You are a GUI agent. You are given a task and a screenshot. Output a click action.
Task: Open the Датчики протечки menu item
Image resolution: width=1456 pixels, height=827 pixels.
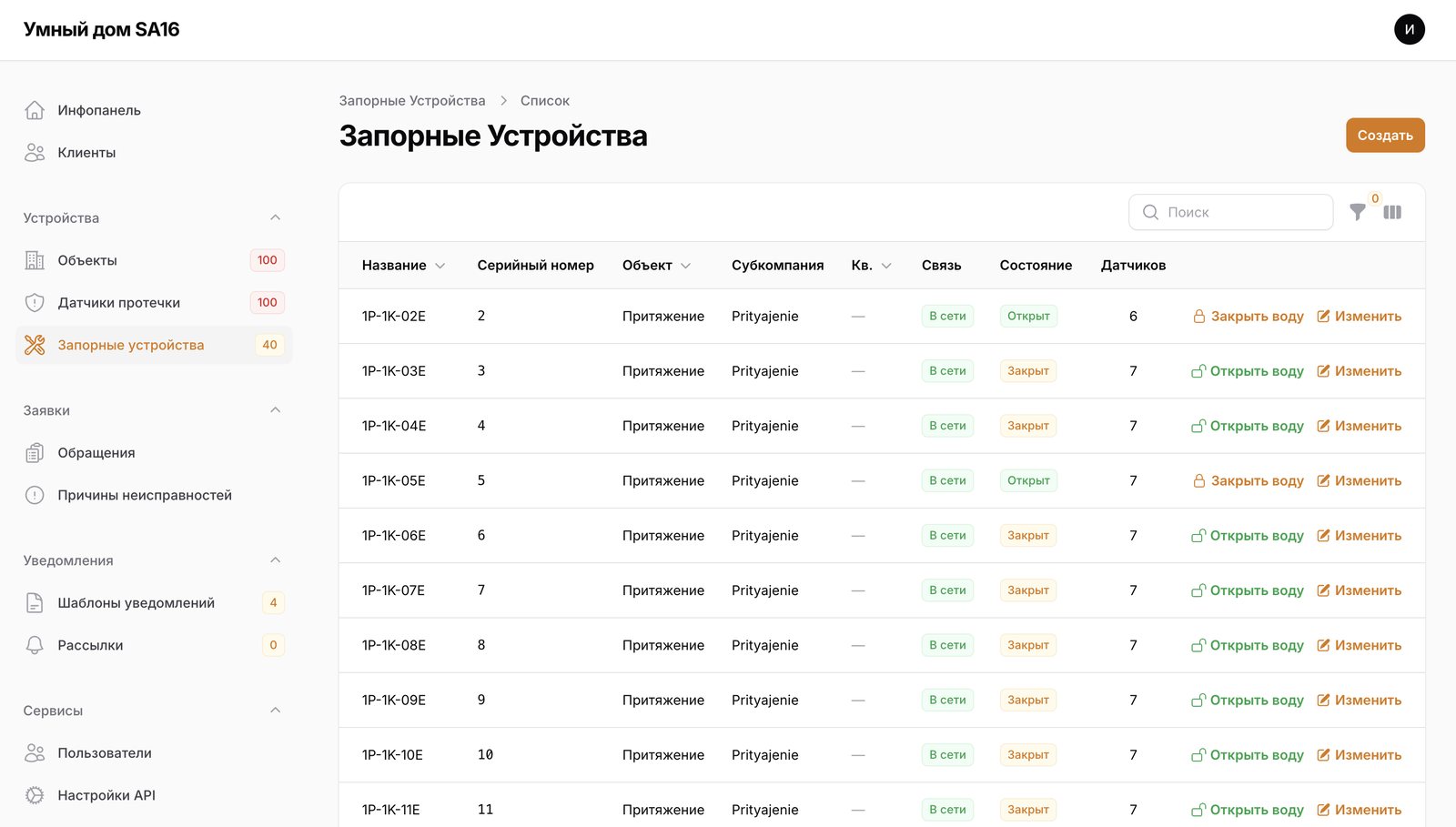click(154, 303)
